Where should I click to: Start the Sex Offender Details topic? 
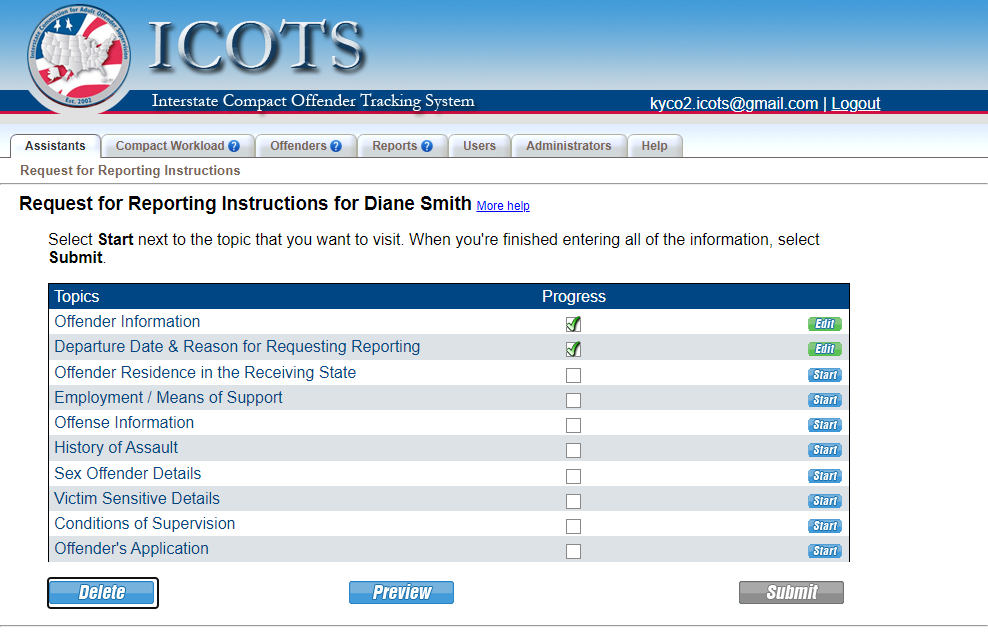[x=825, y=476]
